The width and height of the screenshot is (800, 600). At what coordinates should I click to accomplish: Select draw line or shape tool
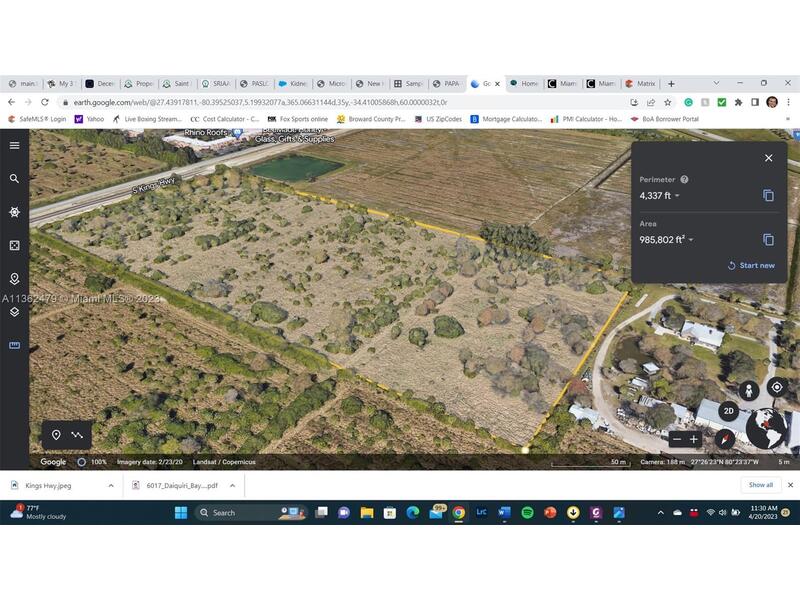77,435
